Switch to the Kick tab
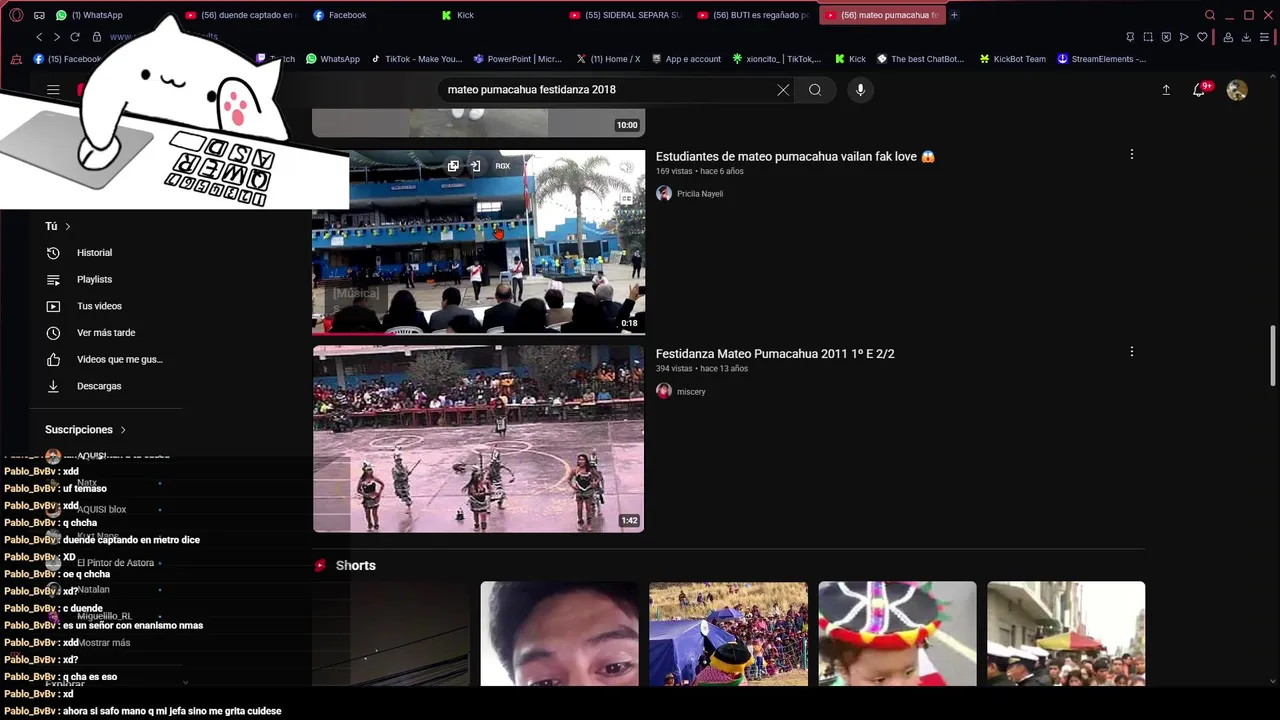The height and width of the screenshot is (720, 1280). coord(465,15)
